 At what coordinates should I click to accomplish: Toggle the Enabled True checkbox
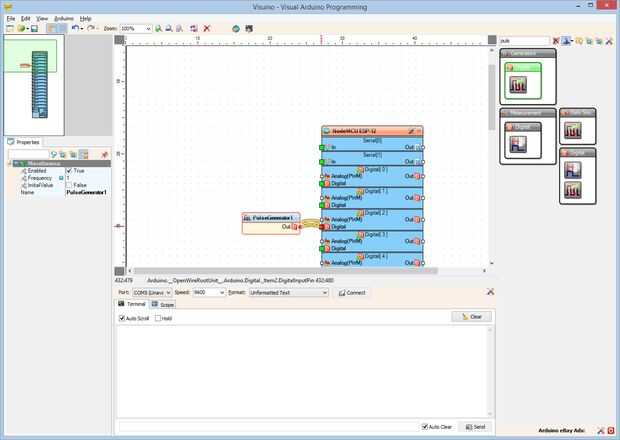coord(69,171)
